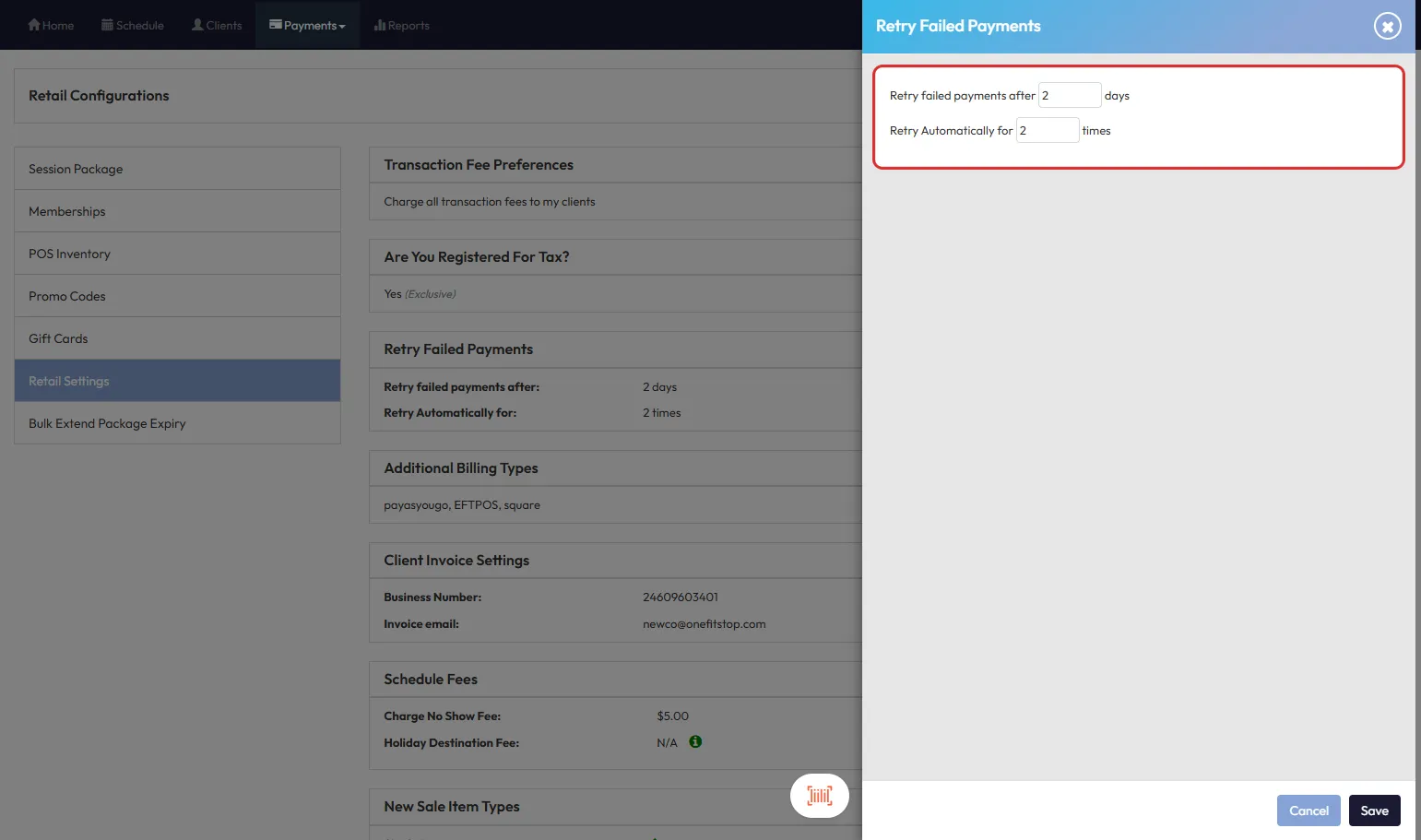
Task: Select the Retail Settings sidebar item
Action: click(x=69, y=381)
